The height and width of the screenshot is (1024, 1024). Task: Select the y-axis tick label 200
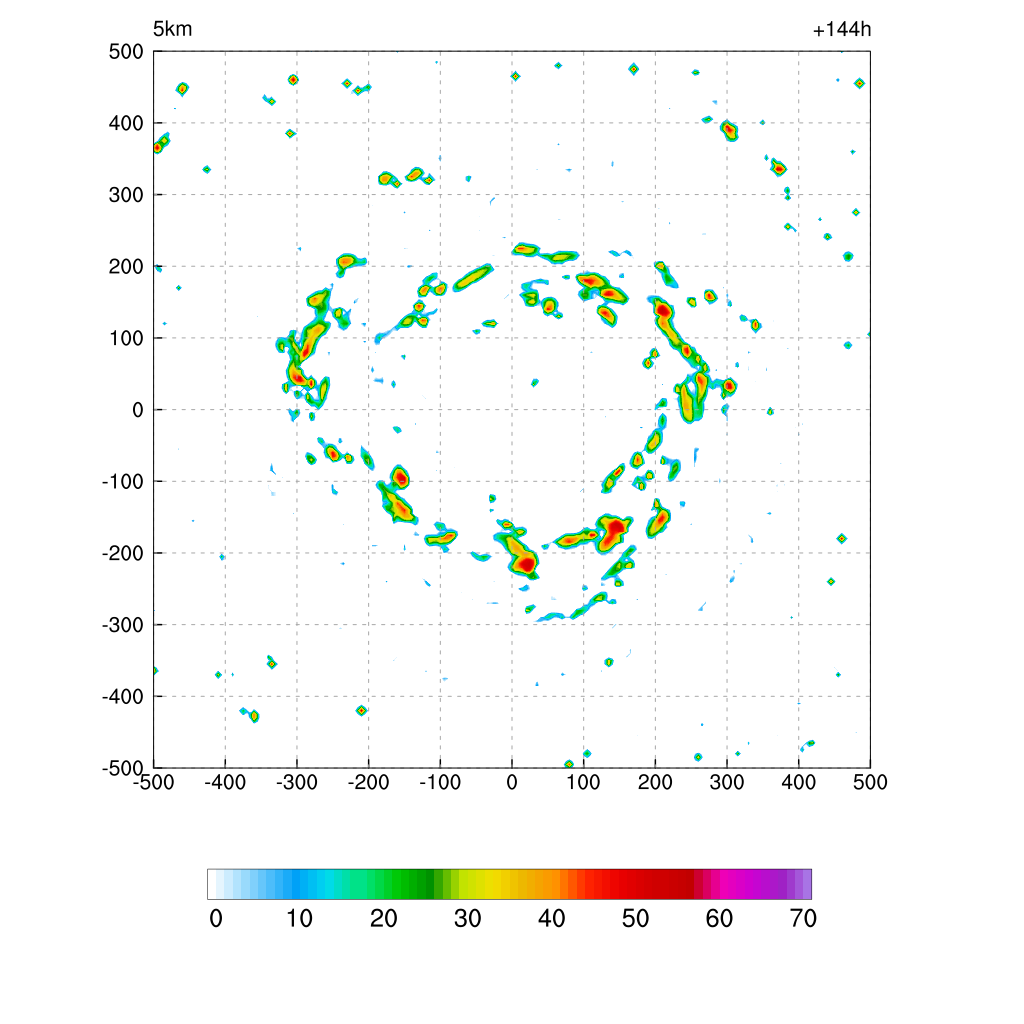126,266
